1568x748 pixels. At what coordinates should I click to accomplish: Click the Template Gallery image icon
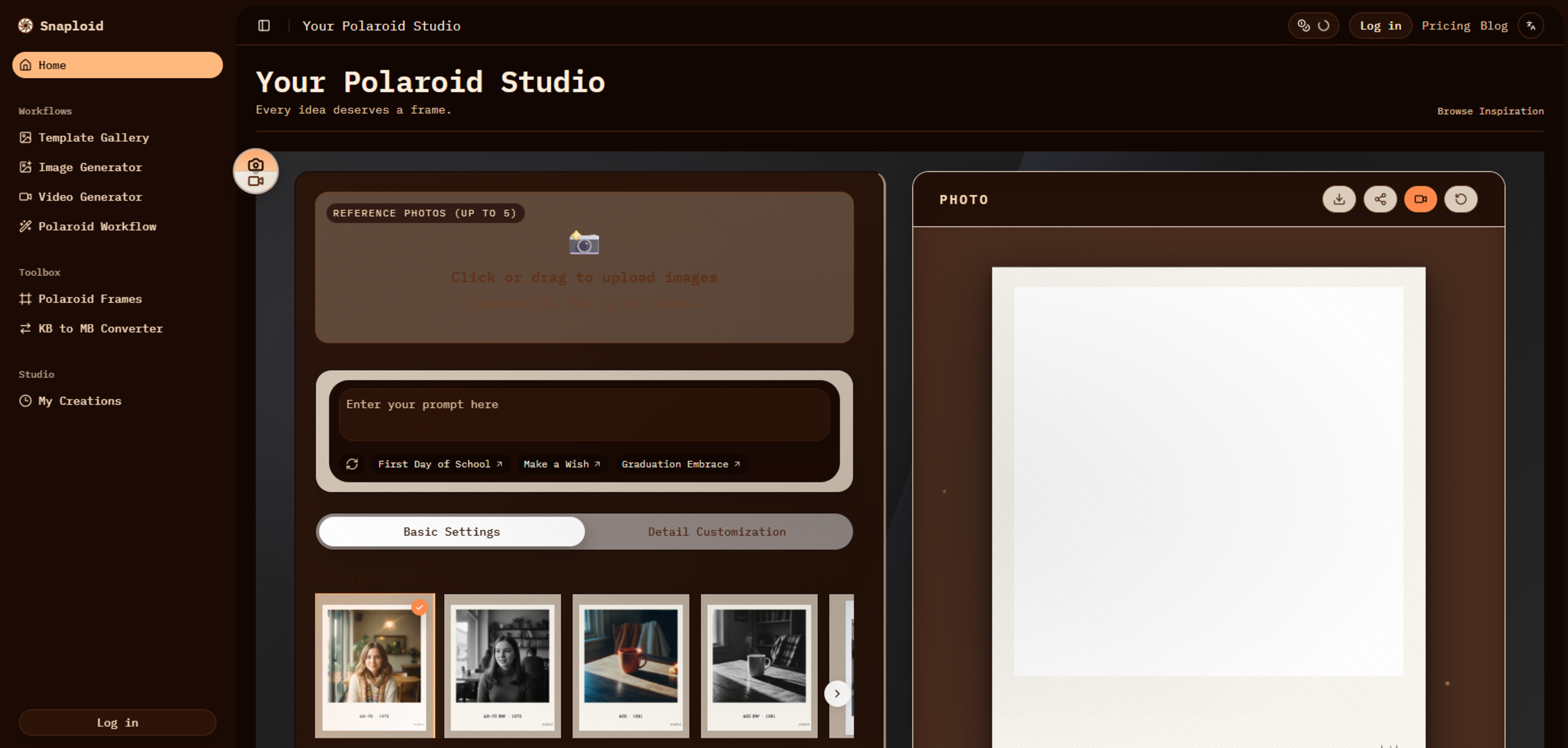tap(26, 138)
